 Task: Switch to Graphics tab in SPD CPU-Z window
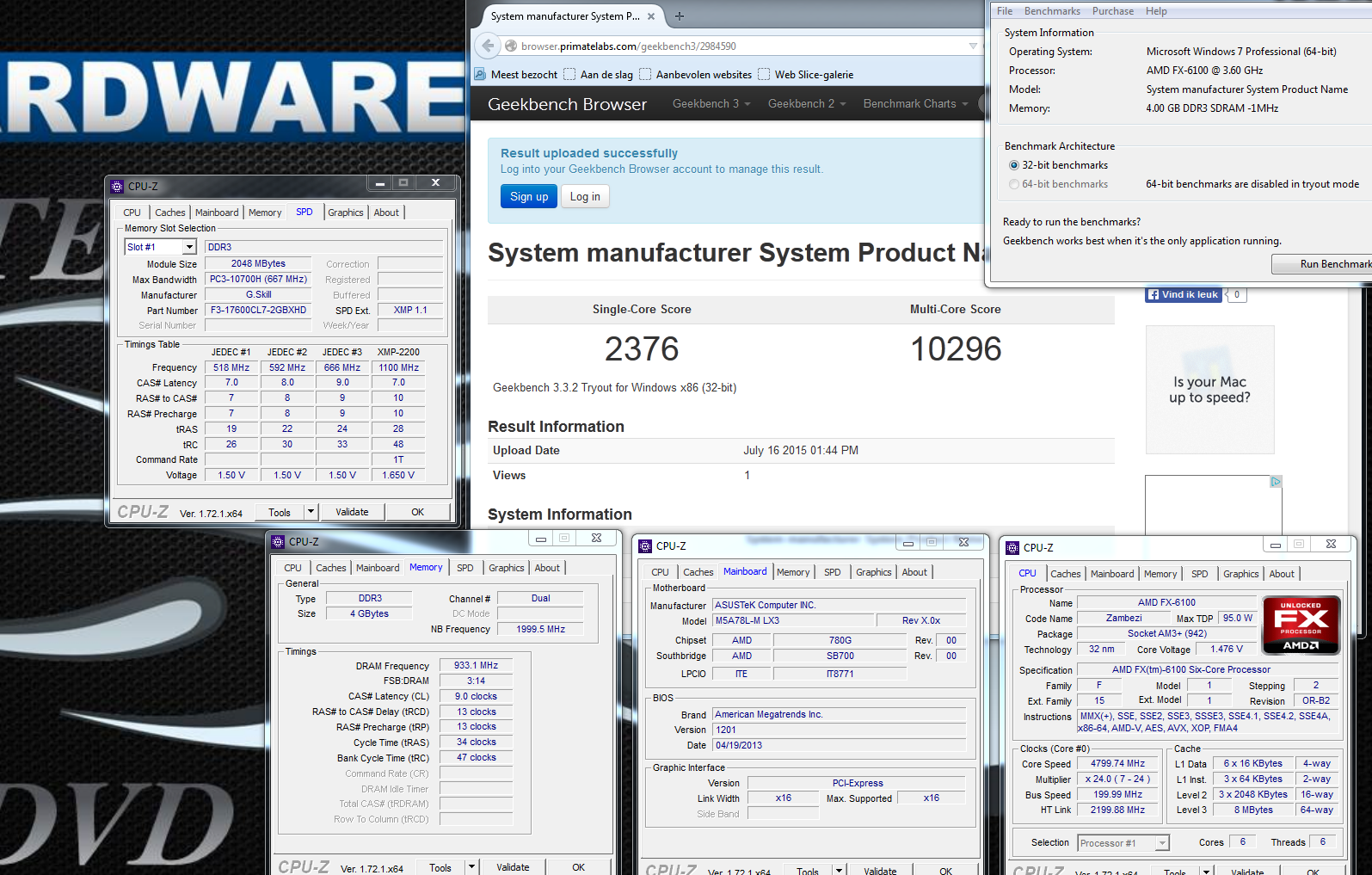[x=346, y=213]
